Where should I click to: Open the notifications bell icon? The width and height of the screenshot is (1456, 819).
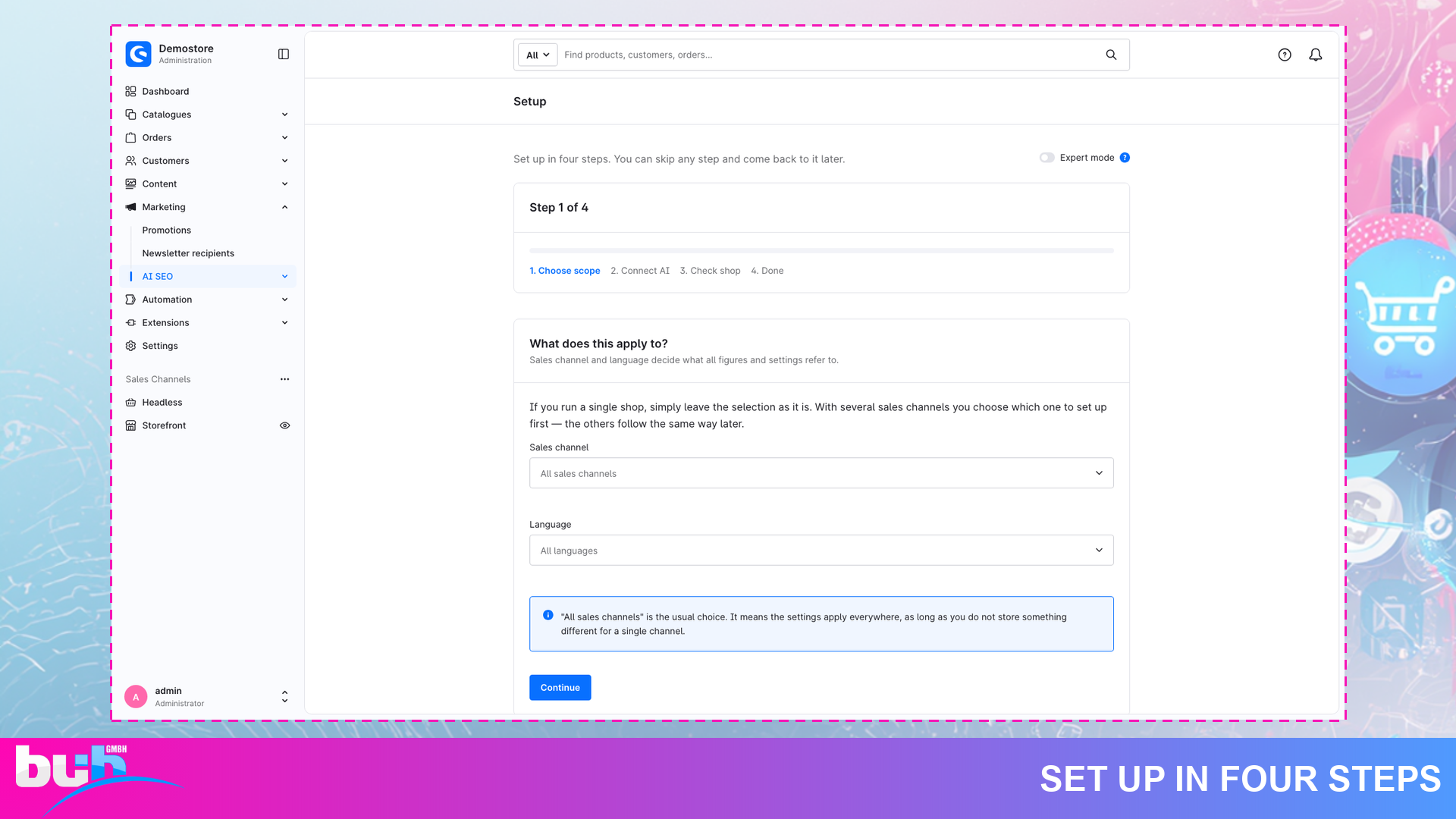pos(1316,55)
